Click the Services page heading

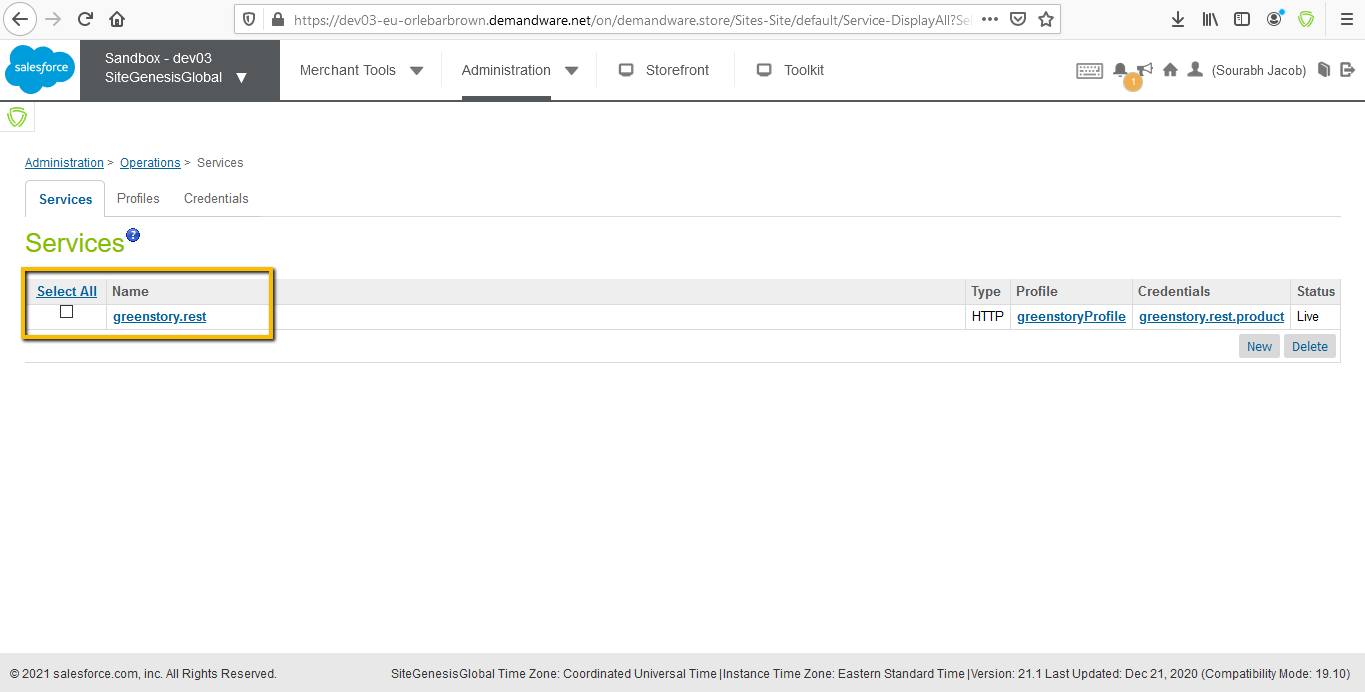coord(75,243)
